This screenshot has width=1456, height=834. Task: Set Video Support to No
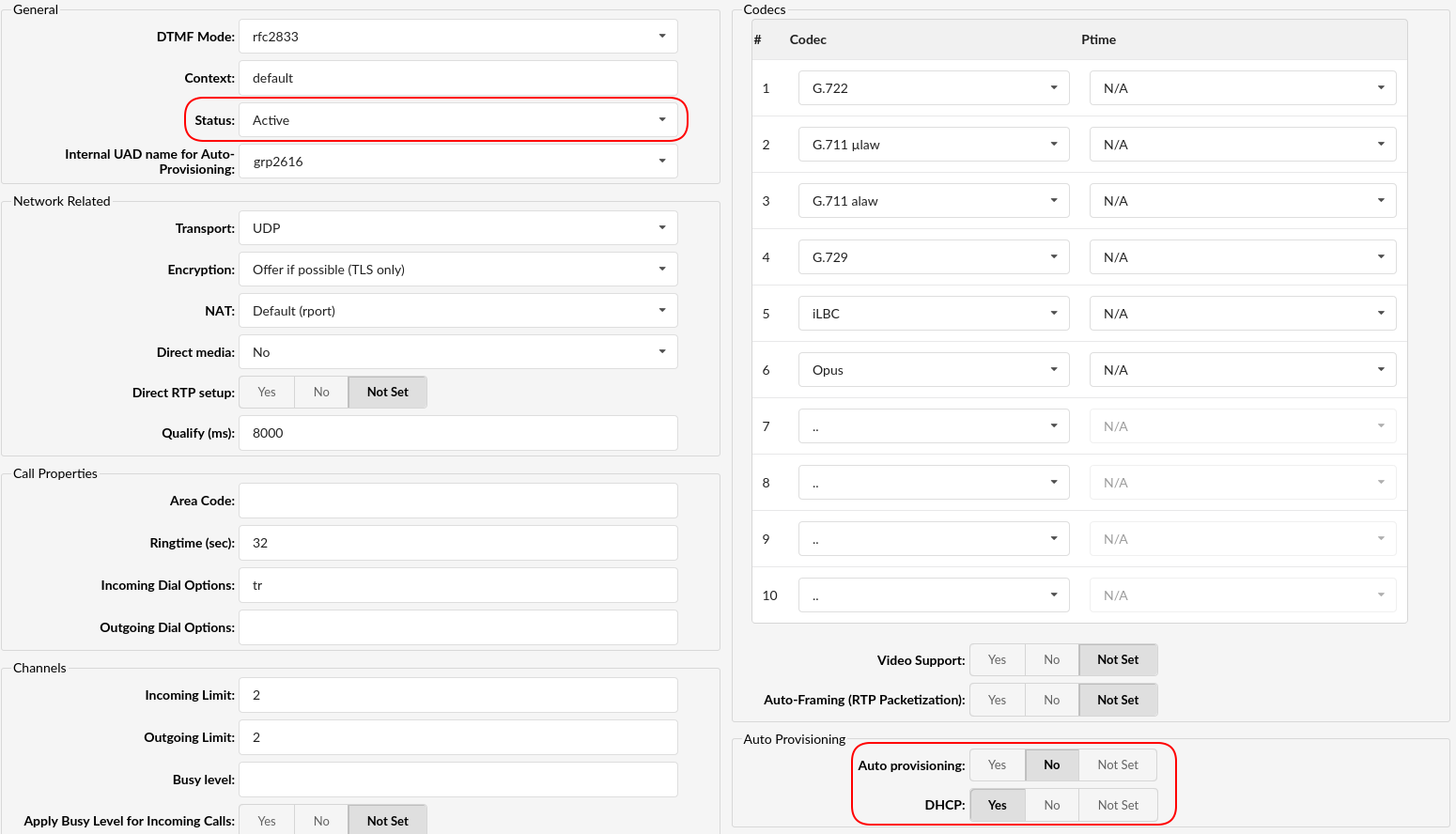point(1051,660)
